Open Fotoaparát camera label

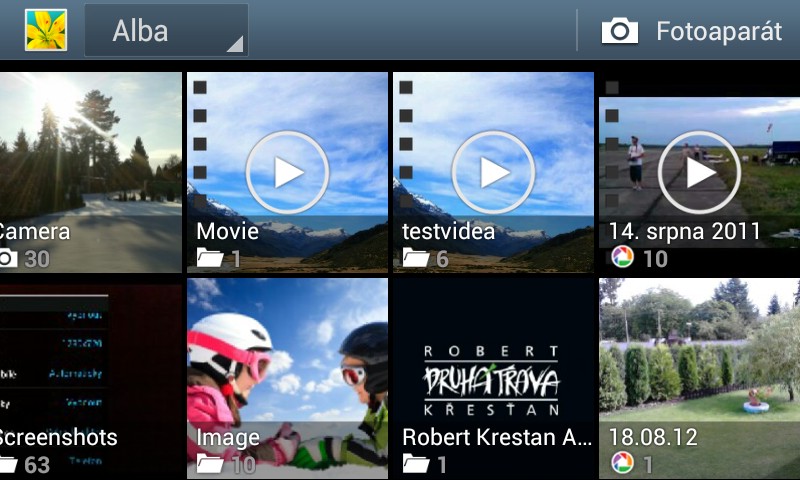pyautogui.click(x=719, y=31)
